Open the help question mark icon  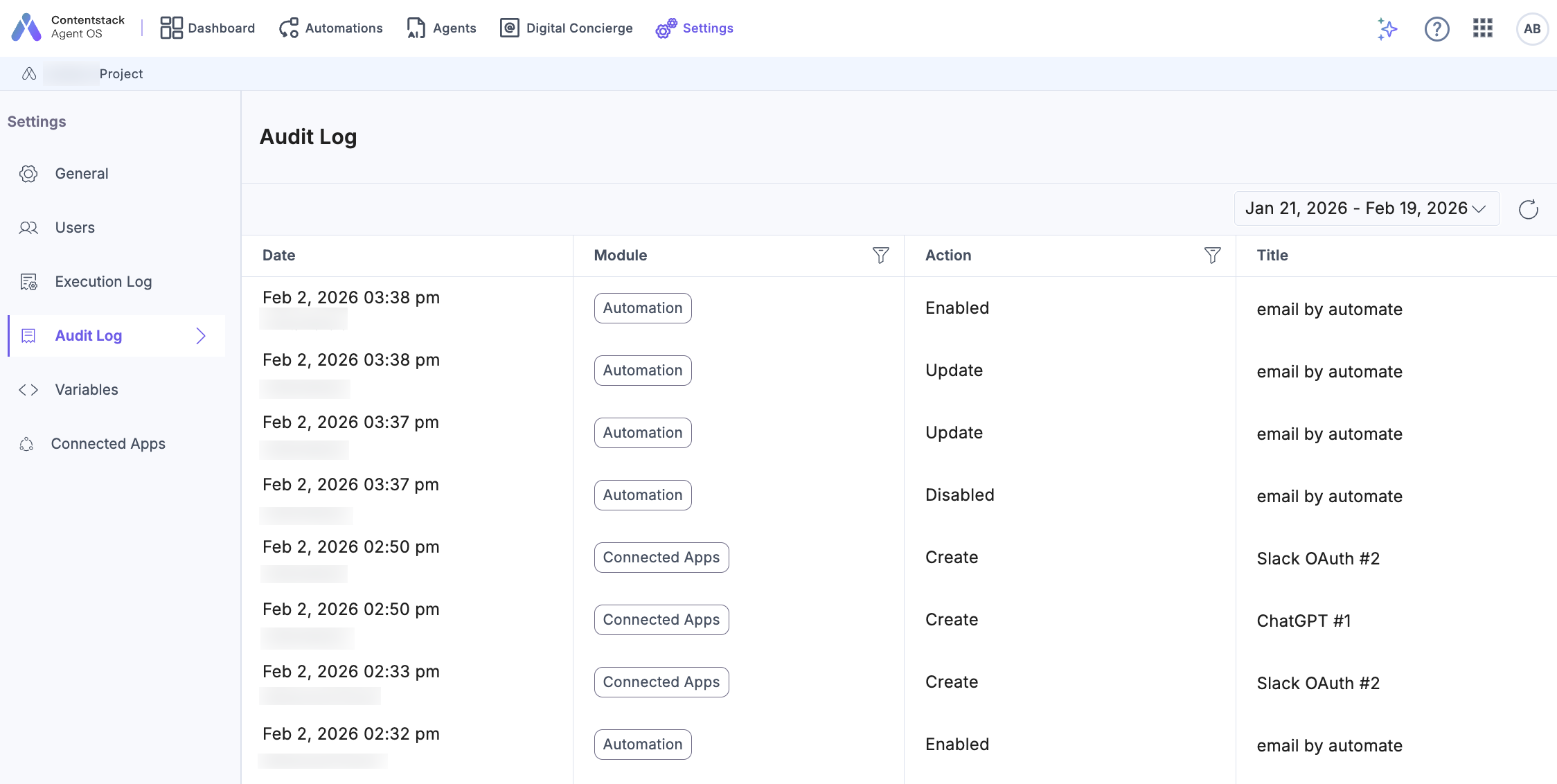point(1436,28)
